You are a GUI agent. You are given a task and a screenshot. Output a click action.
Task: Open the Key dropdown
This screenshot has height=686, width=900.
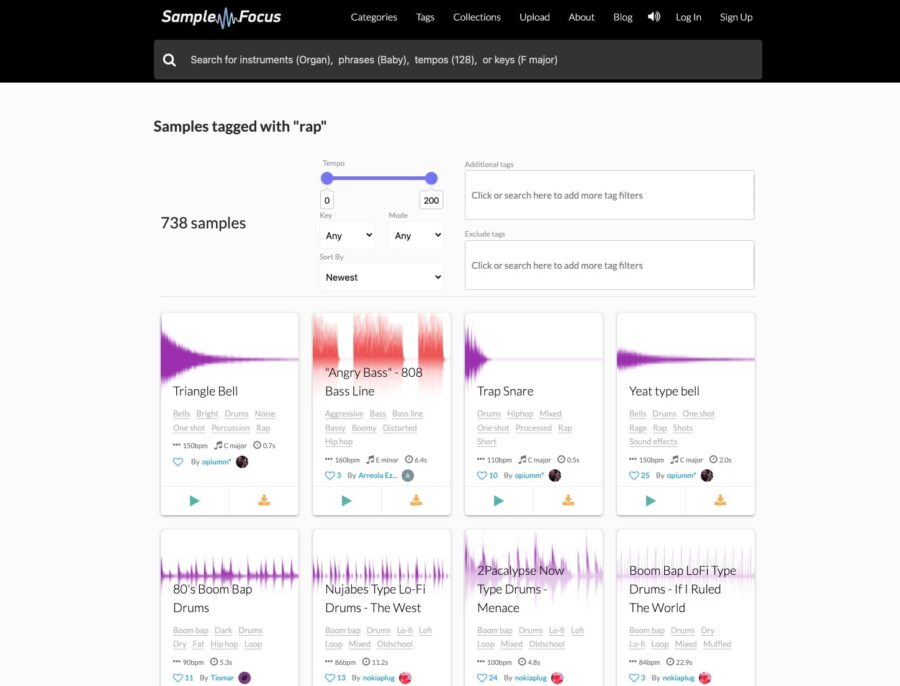tap(346, 236)
